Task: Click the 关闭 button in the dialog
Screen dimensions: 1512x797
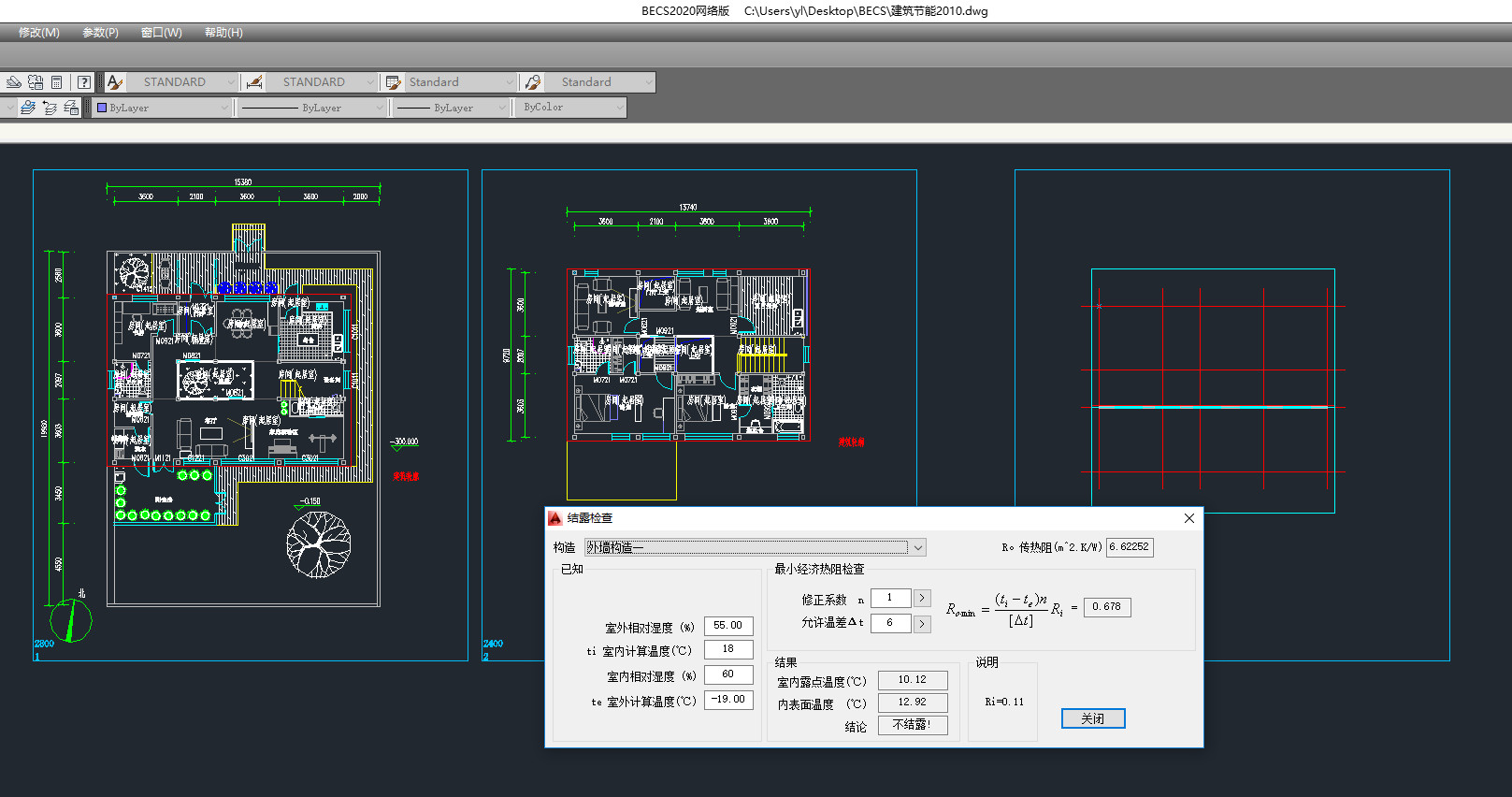Action: [x=1092, y=718]
